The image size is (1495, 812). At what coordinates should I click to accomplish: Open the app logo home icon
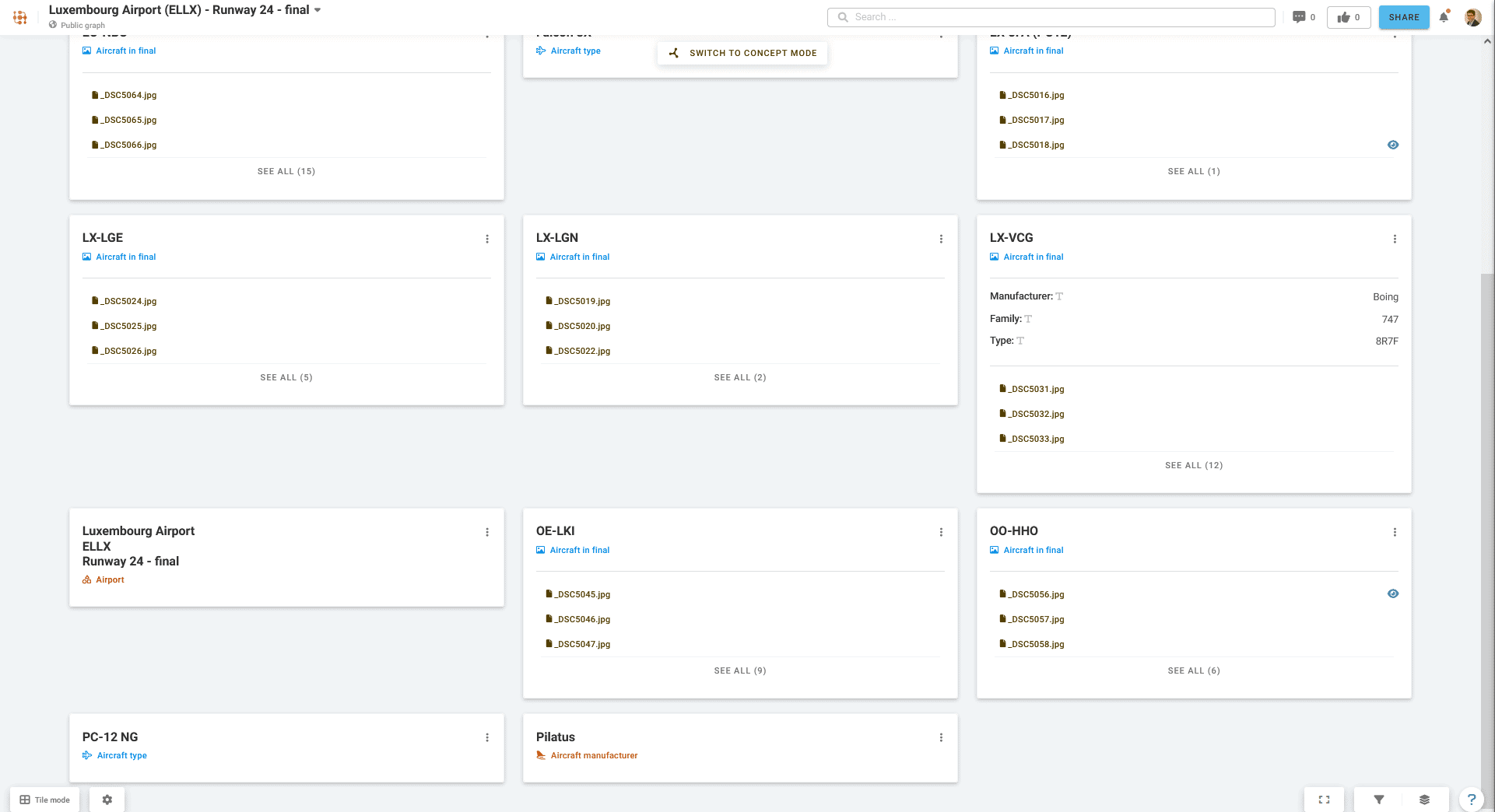coord(20,17)
